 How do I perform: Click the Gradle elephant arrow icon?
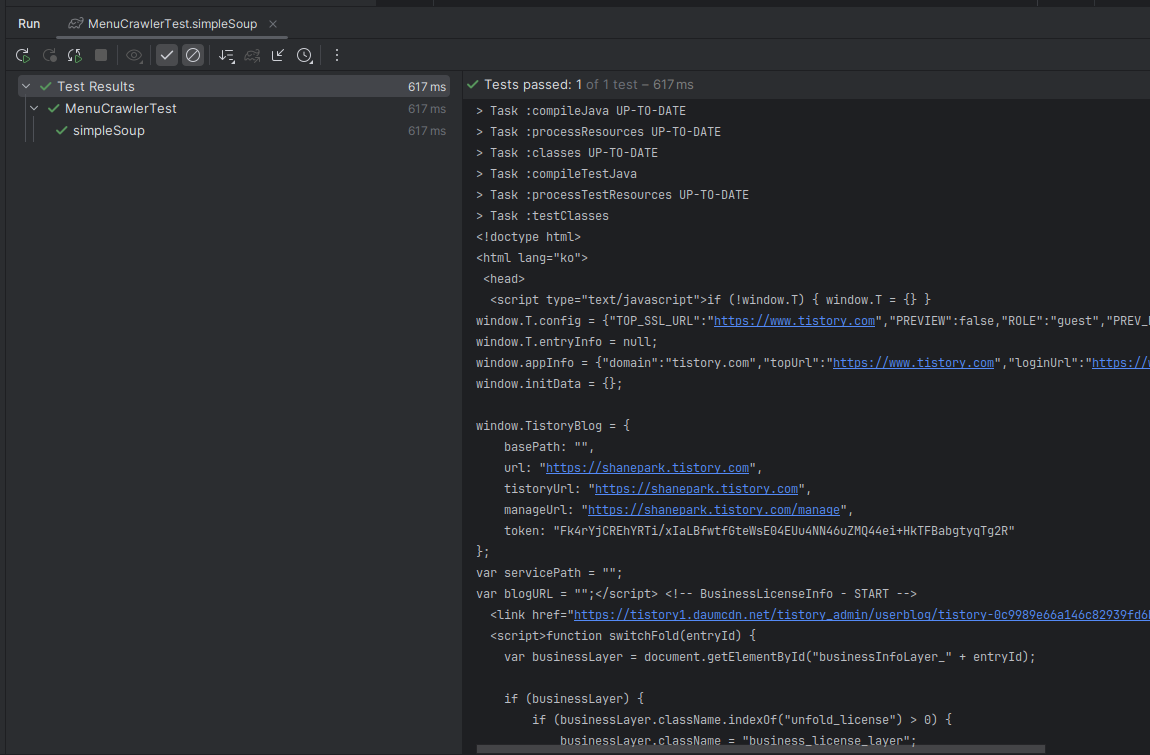click(252, 55)
